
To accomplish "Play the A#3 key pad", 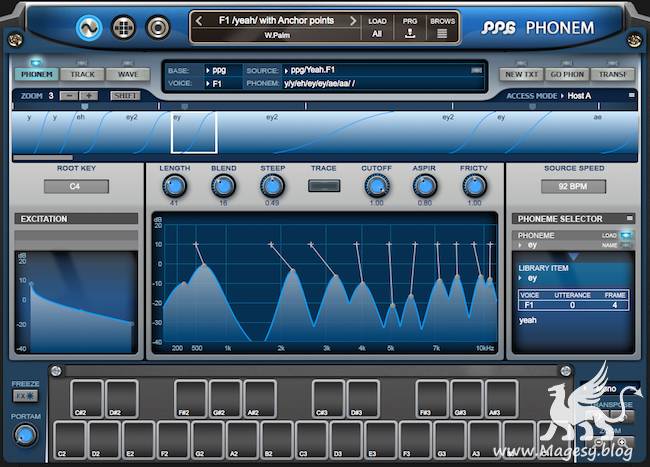I will pyautogui.click(x=502, y=398).
